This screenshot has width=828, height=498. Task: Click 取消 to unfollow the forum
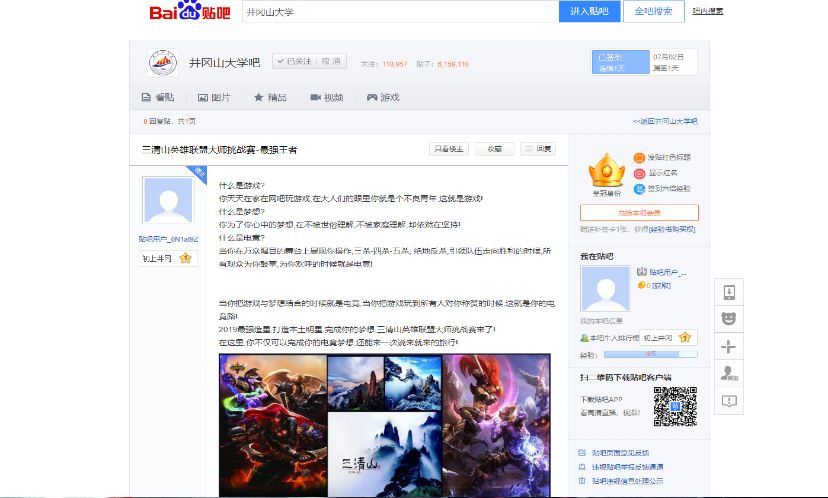click(331, 61)
